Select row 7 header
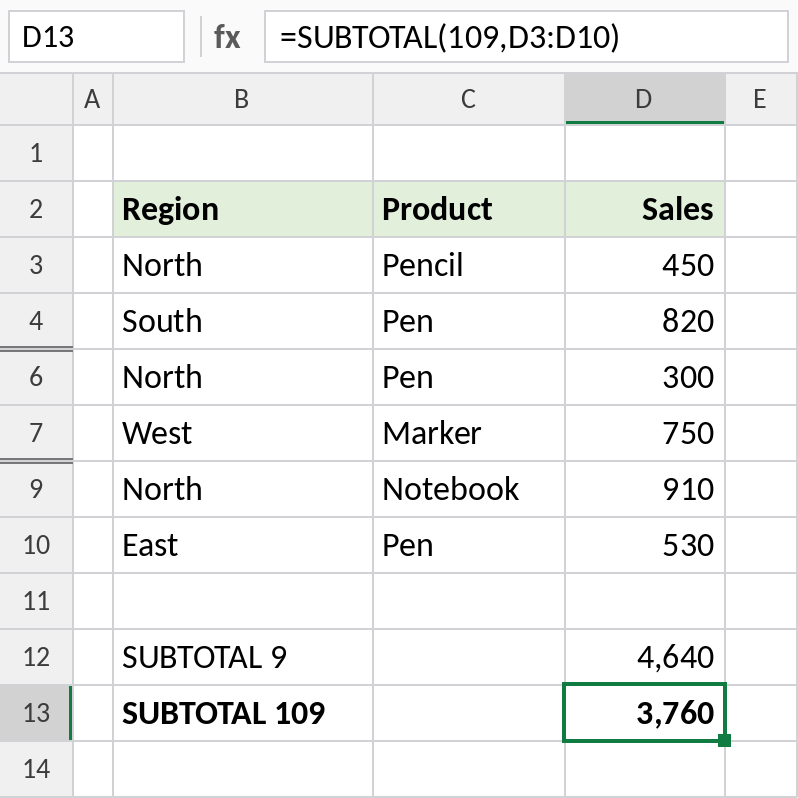Screen dimensions: 798x798 tap(36, 433)
